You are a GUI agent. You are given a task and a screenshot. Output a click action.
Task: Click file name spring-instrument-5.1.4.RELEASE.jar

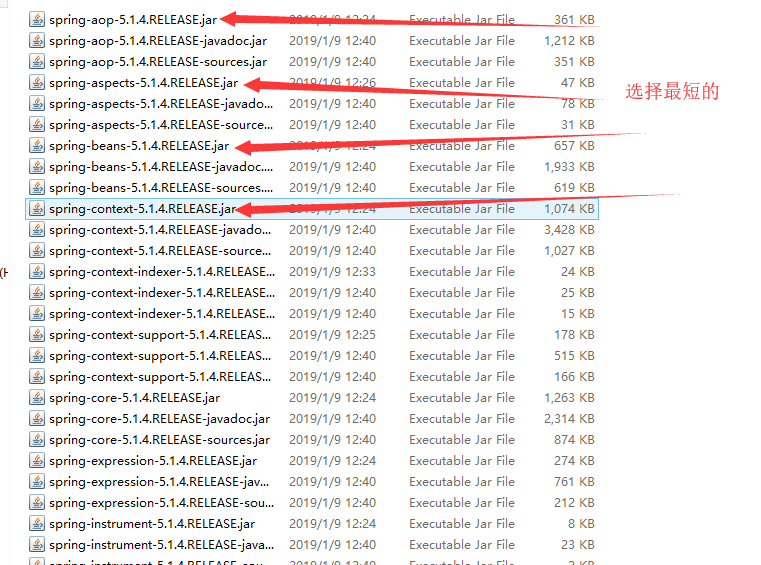tap(152, 524)
